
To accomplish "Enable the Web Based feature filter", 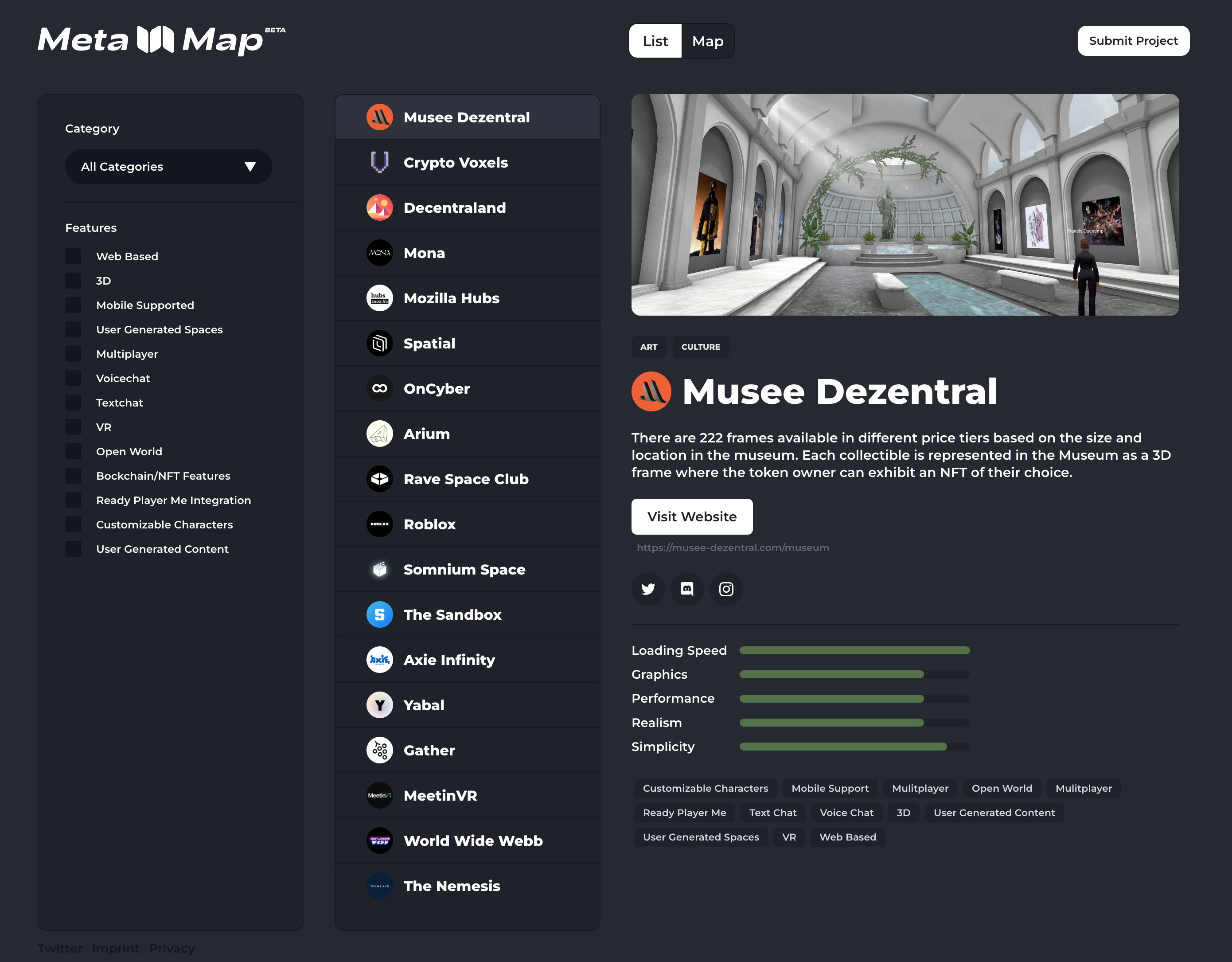I will [73, 256].
